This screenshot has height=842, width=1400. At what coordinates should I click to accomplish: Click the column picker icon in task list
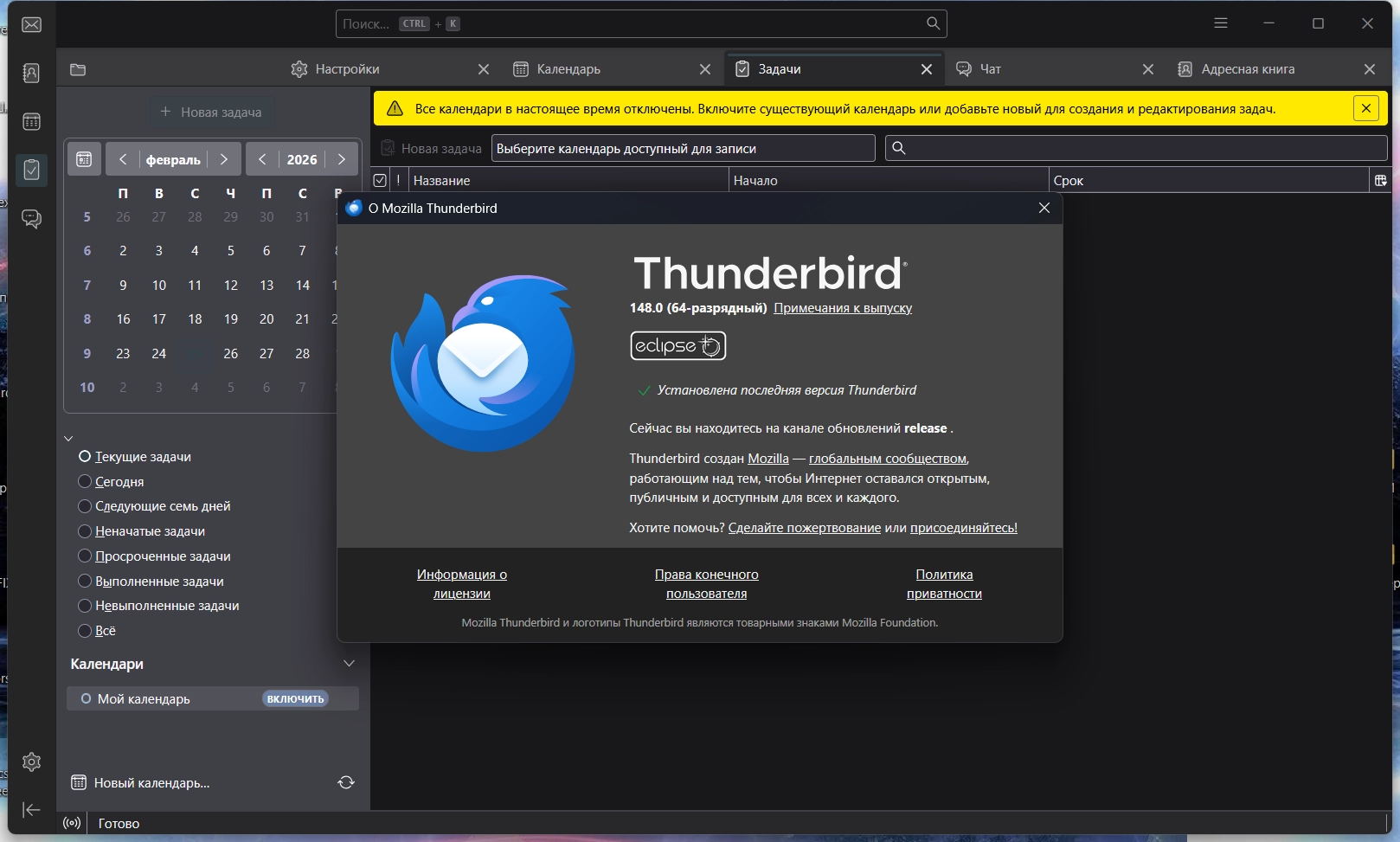tap(1380, 180)
